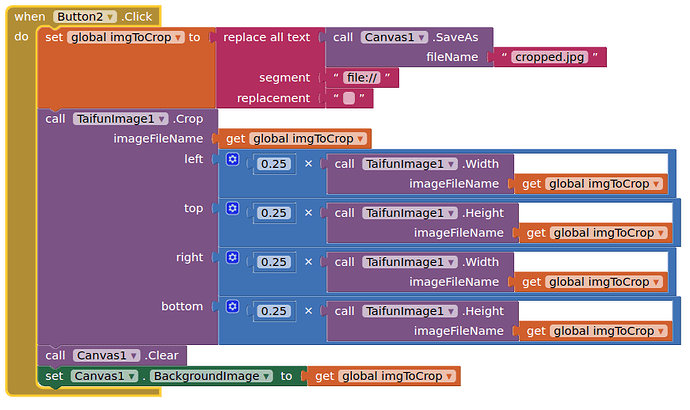The width and height of the screenshot is (690, 410).
Task: Edit the file:// segment text field
Action: (x=362, y=78)
